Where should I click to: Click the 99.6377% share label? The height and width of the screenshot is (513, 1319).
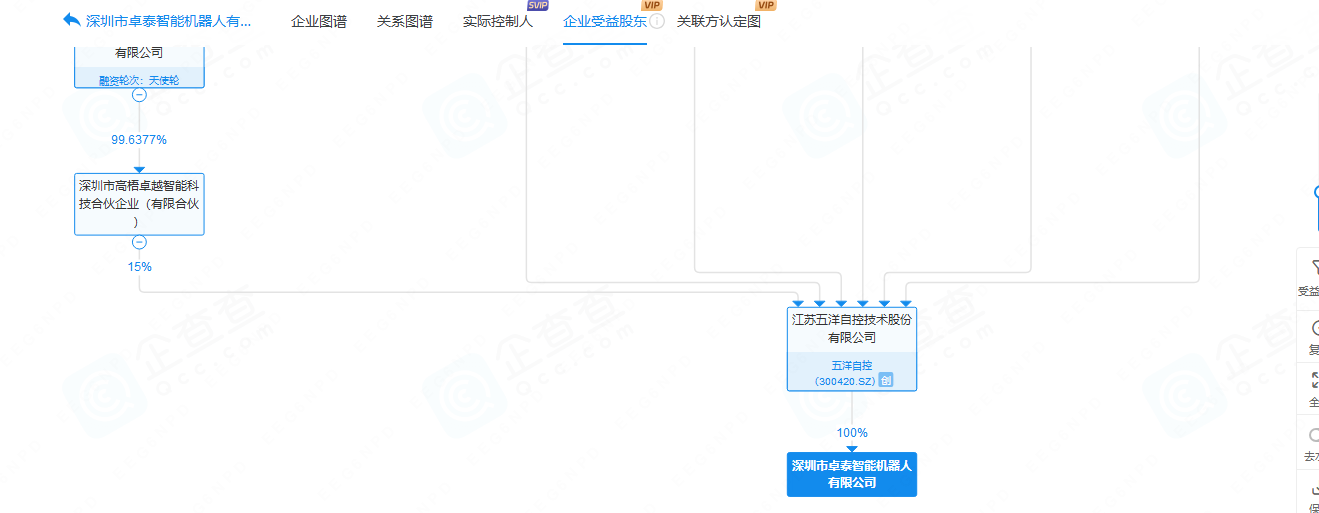[x=139, y=140]
